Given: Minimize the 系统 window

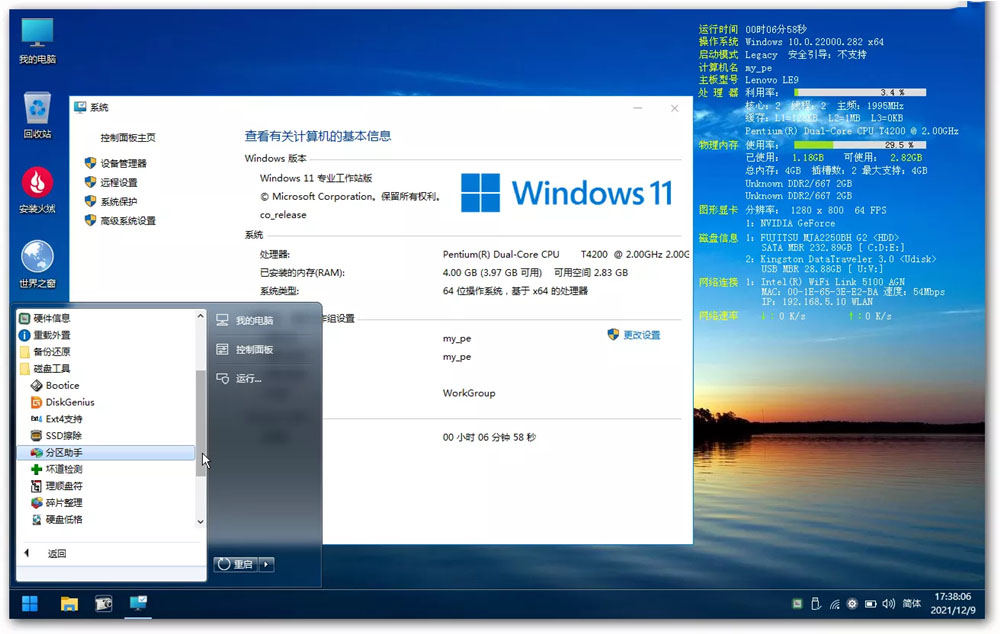Looking at the screenshot, I should [x=638, y=108].
